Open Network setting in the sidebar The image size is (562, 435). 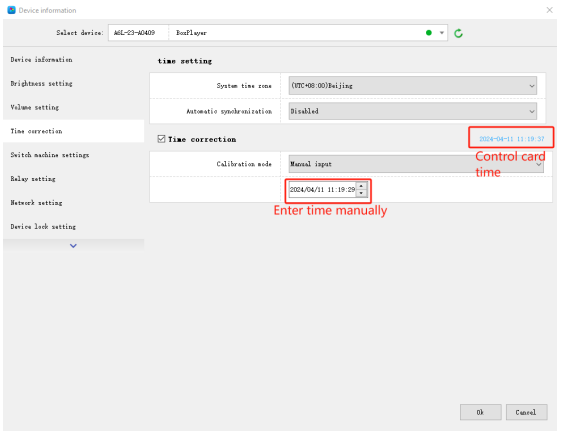36,203
